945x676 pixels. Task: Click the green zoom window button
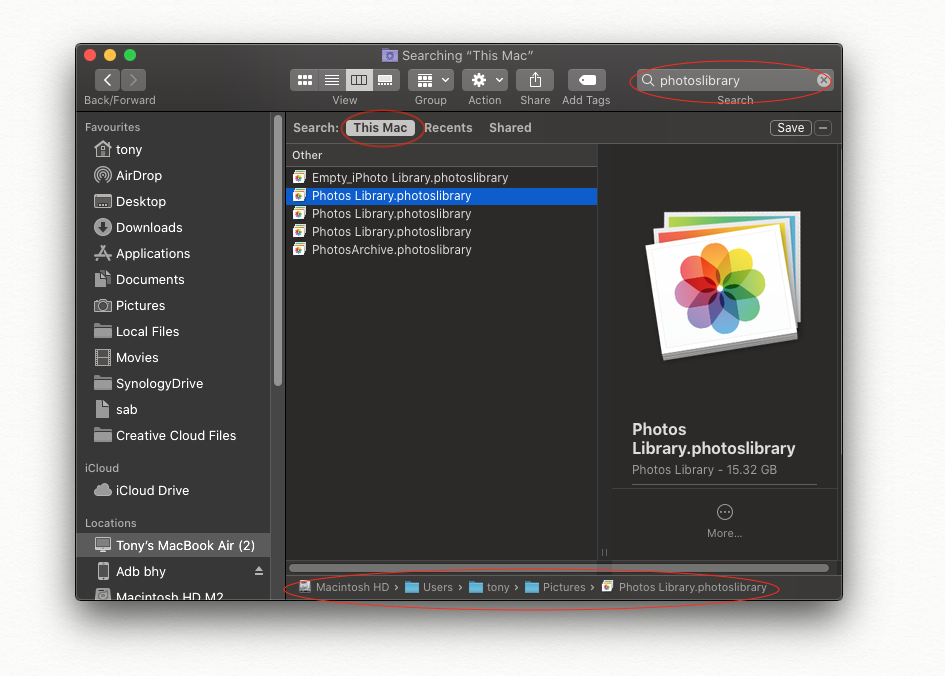(130, 55)
